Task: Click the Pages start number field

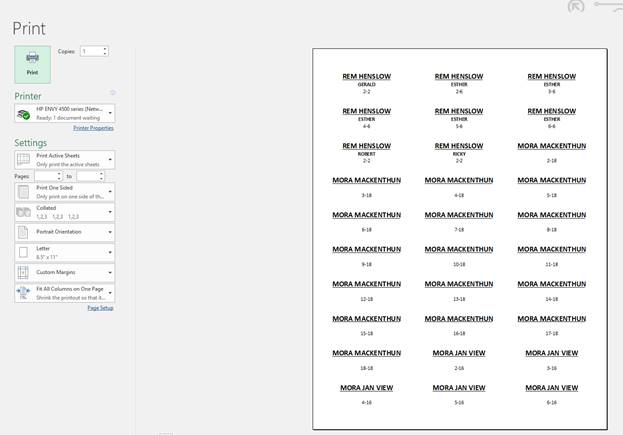Action: click(45, 176)
